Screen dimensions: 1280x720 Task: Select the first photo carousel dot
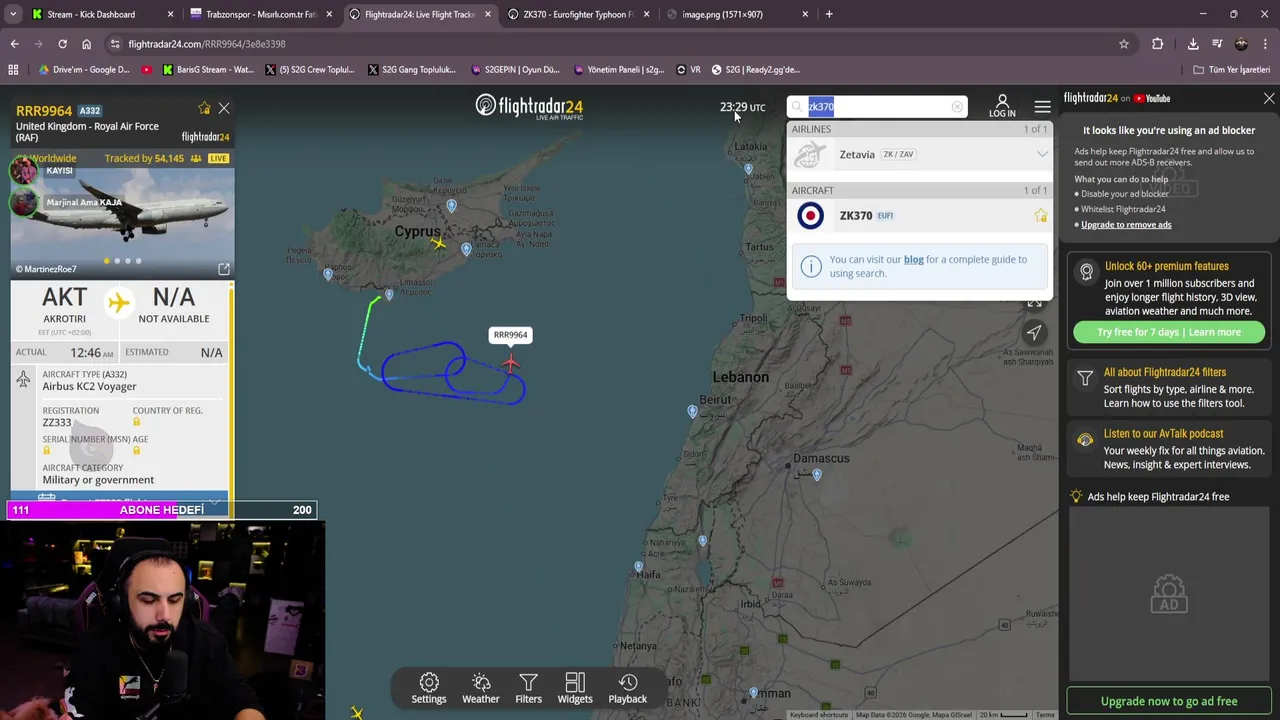coord(106,261)
